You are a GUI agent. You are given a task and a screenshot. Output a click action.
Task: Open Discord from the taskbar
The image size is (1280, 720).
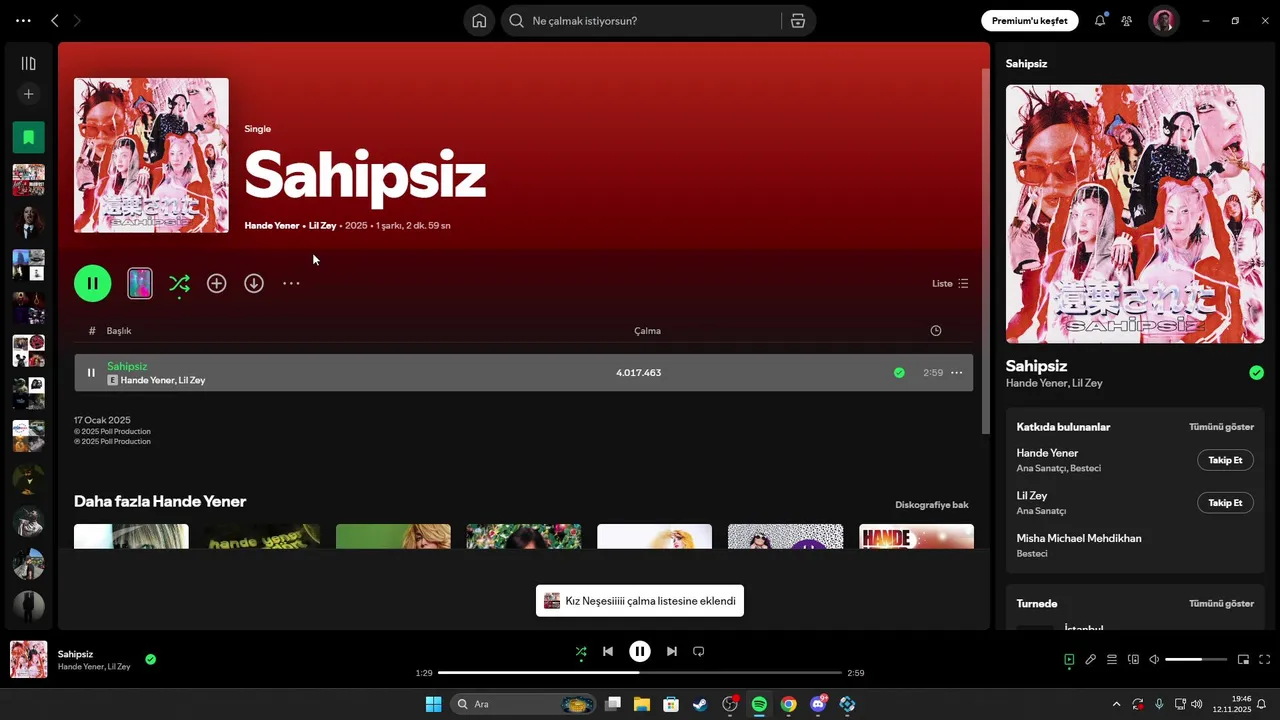coord(818,704)
